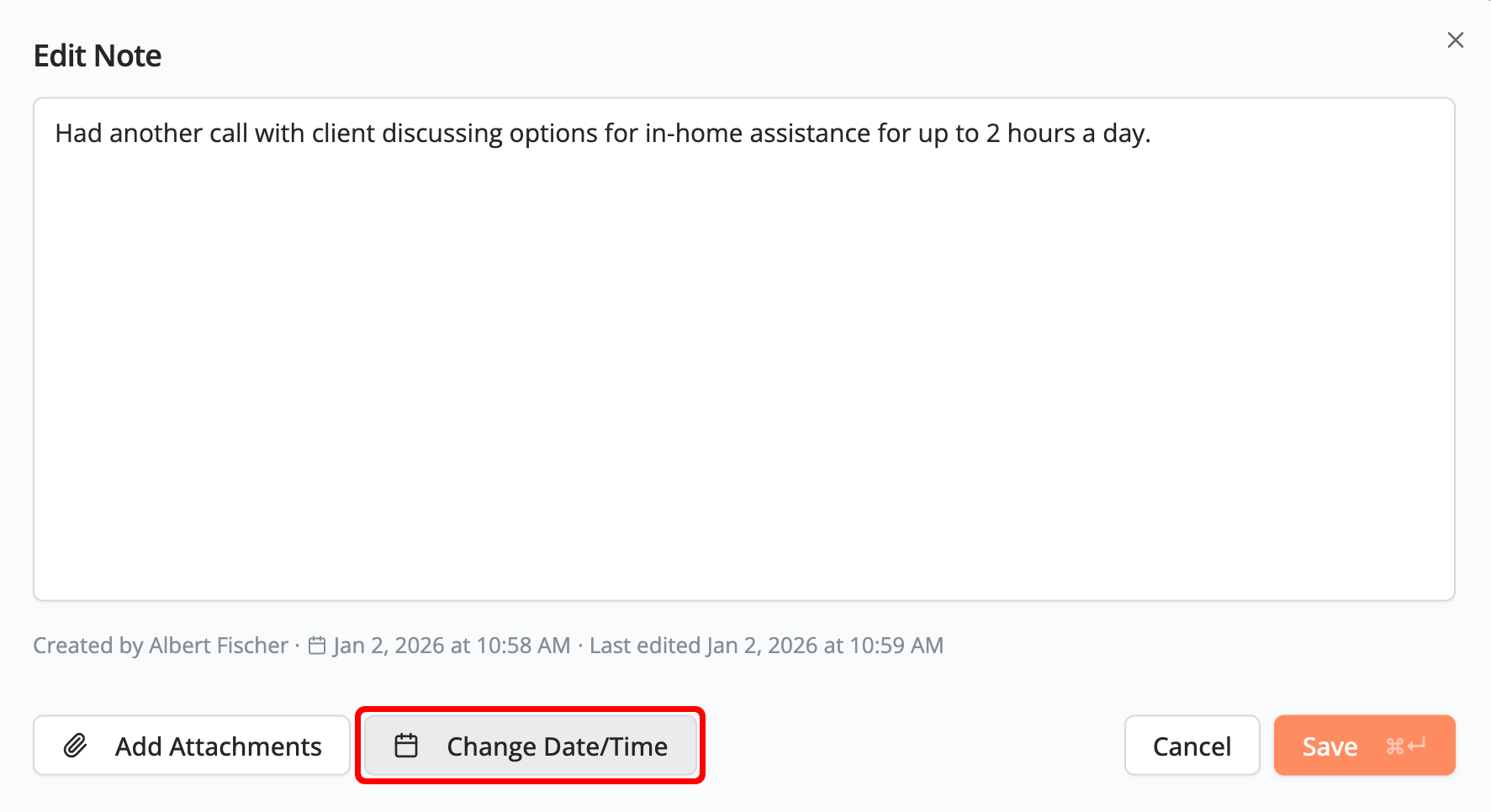
Task: Click the Save button's orange label
Action: (1329, 745)
